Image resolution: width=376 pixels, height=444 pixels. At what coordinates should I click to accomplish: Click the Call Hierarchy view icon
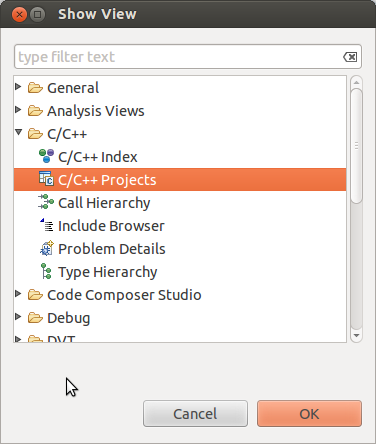point(46,202)
